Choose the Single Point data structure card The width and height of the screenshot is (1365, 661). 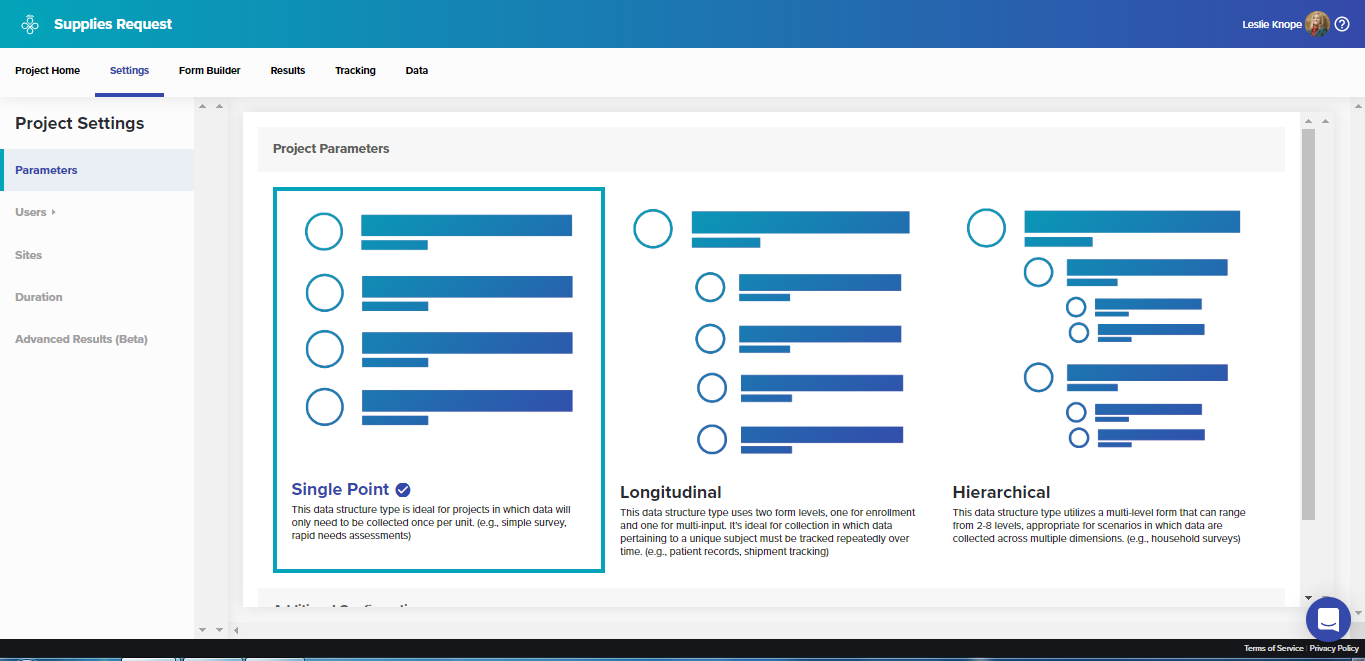[439, 380]
